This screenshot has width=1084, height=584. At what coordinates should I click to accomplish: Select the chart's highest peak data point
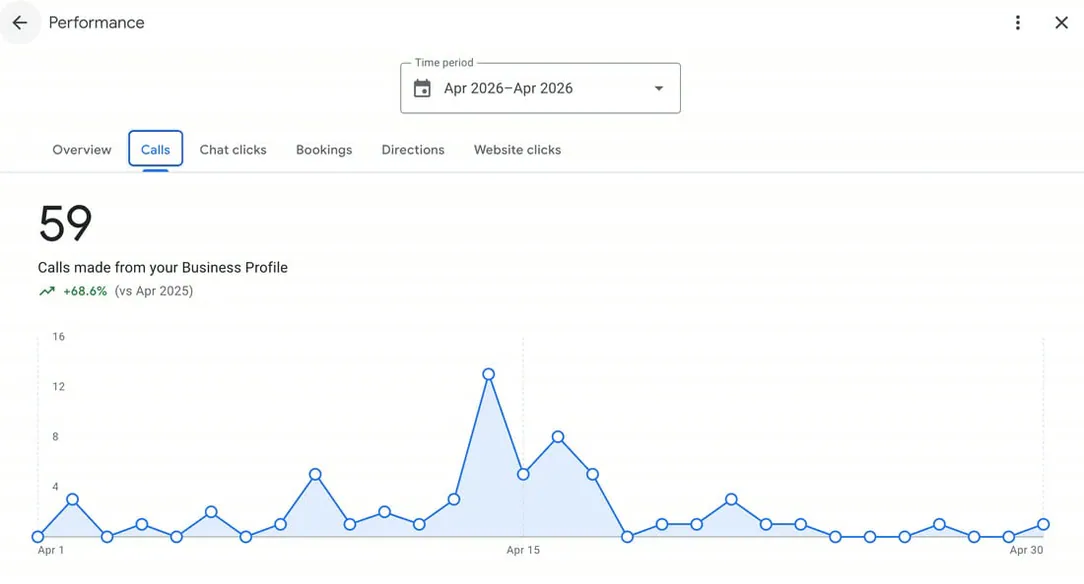click(x=489, y=375)
